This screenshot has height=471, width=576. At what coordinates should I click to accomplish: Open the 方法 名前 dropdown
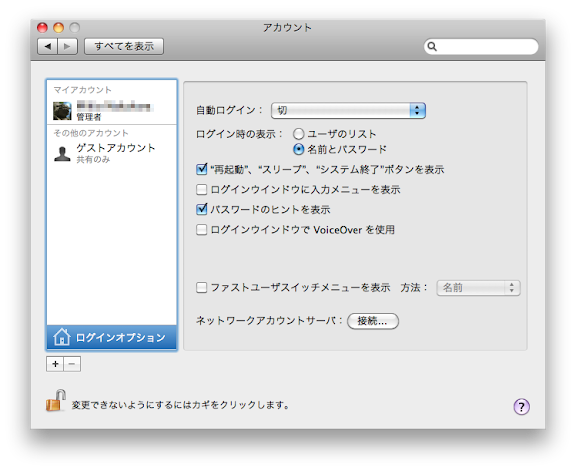478,288
